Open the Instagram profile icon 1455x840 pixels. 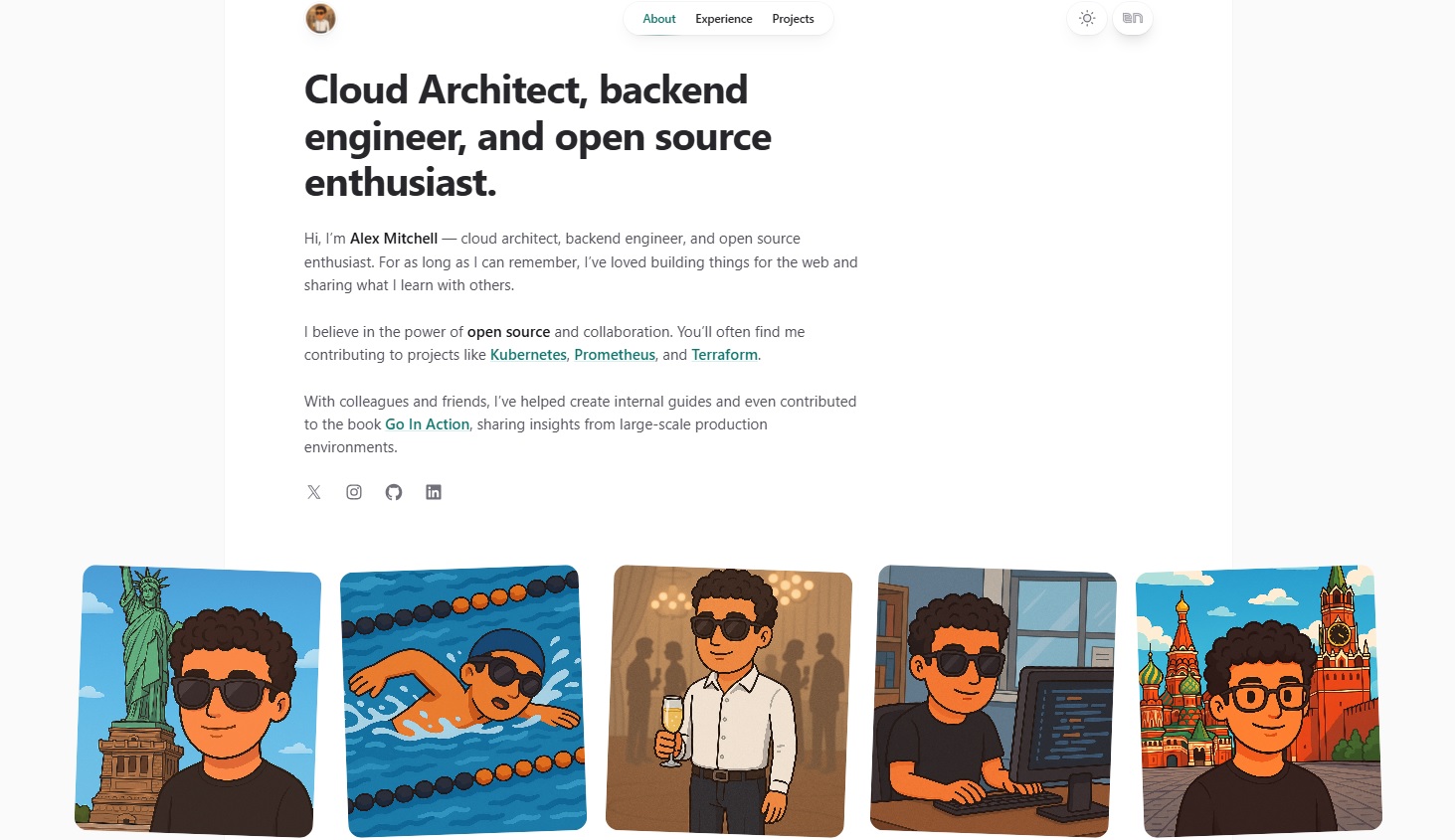354,492
